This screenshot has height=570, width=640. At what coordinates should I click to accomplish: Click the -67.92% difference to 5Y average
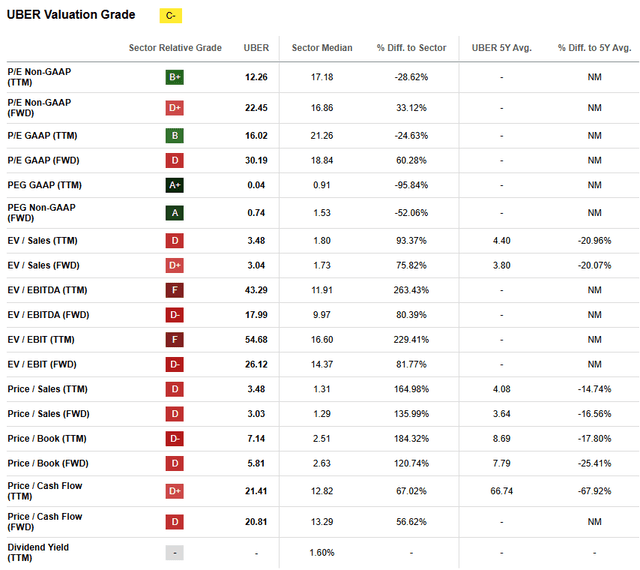tap(594, 491)
